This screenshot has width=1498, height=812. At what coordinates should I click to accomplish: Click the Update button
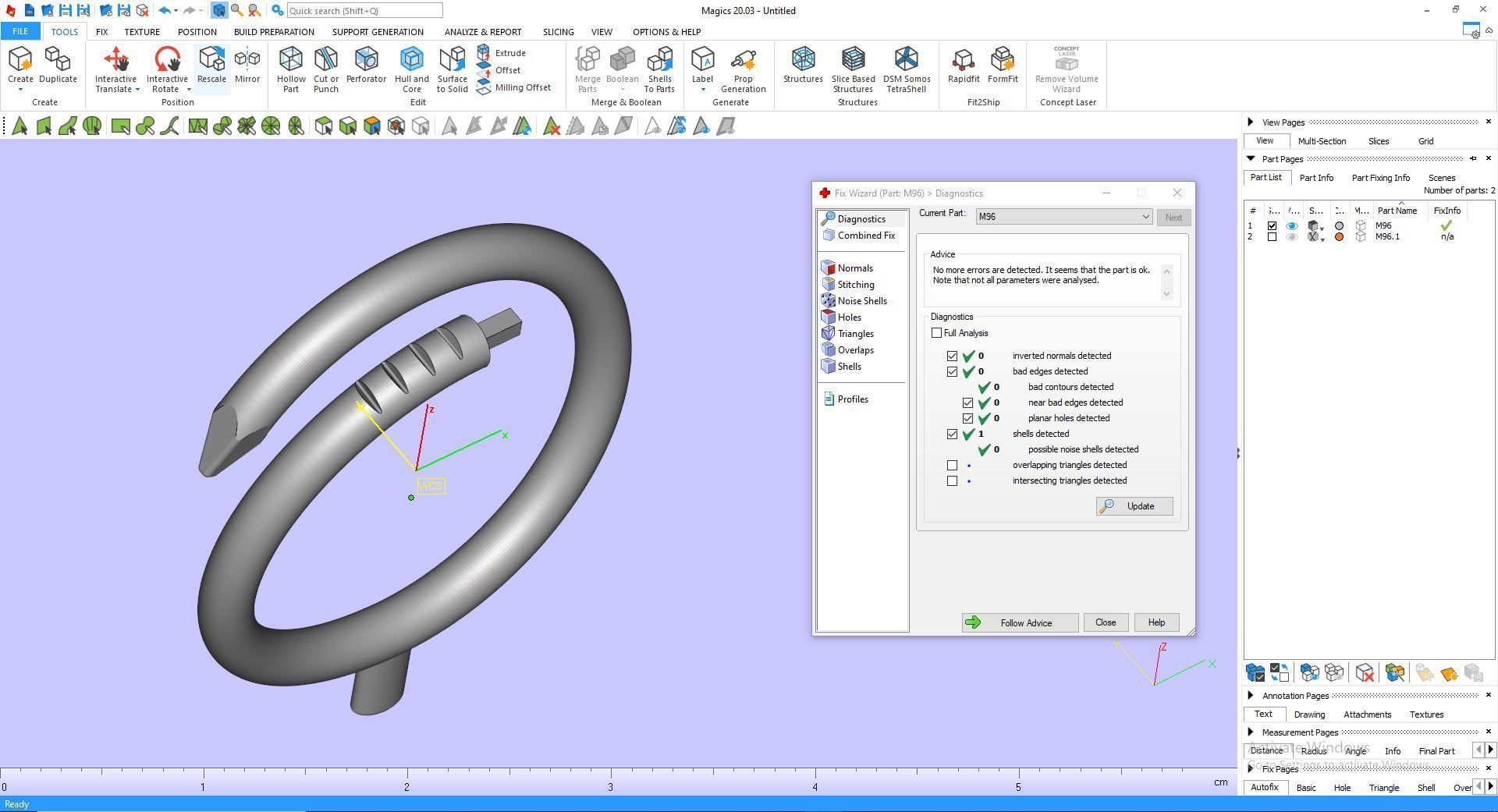[x=1134, y=506]
